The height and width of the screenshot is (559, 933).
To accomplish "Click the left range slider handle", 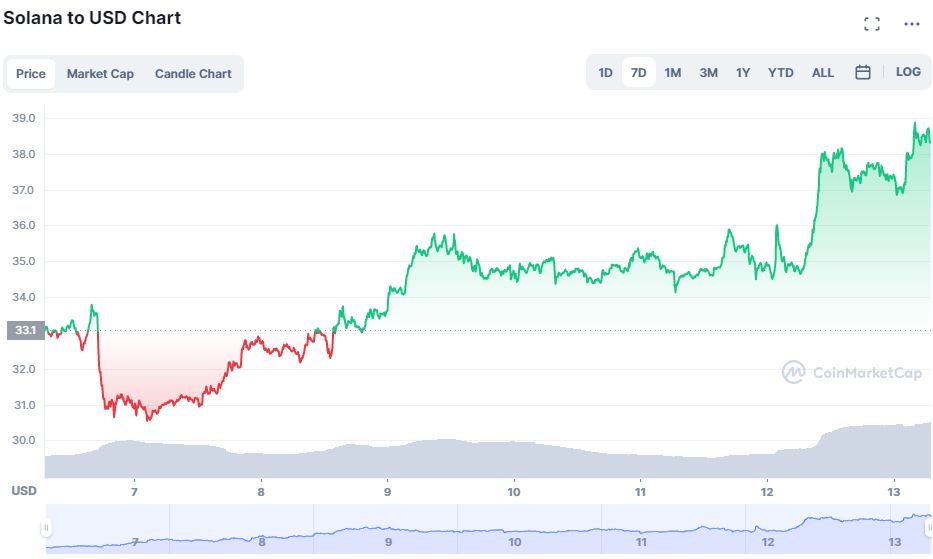I will click(45, 527).
